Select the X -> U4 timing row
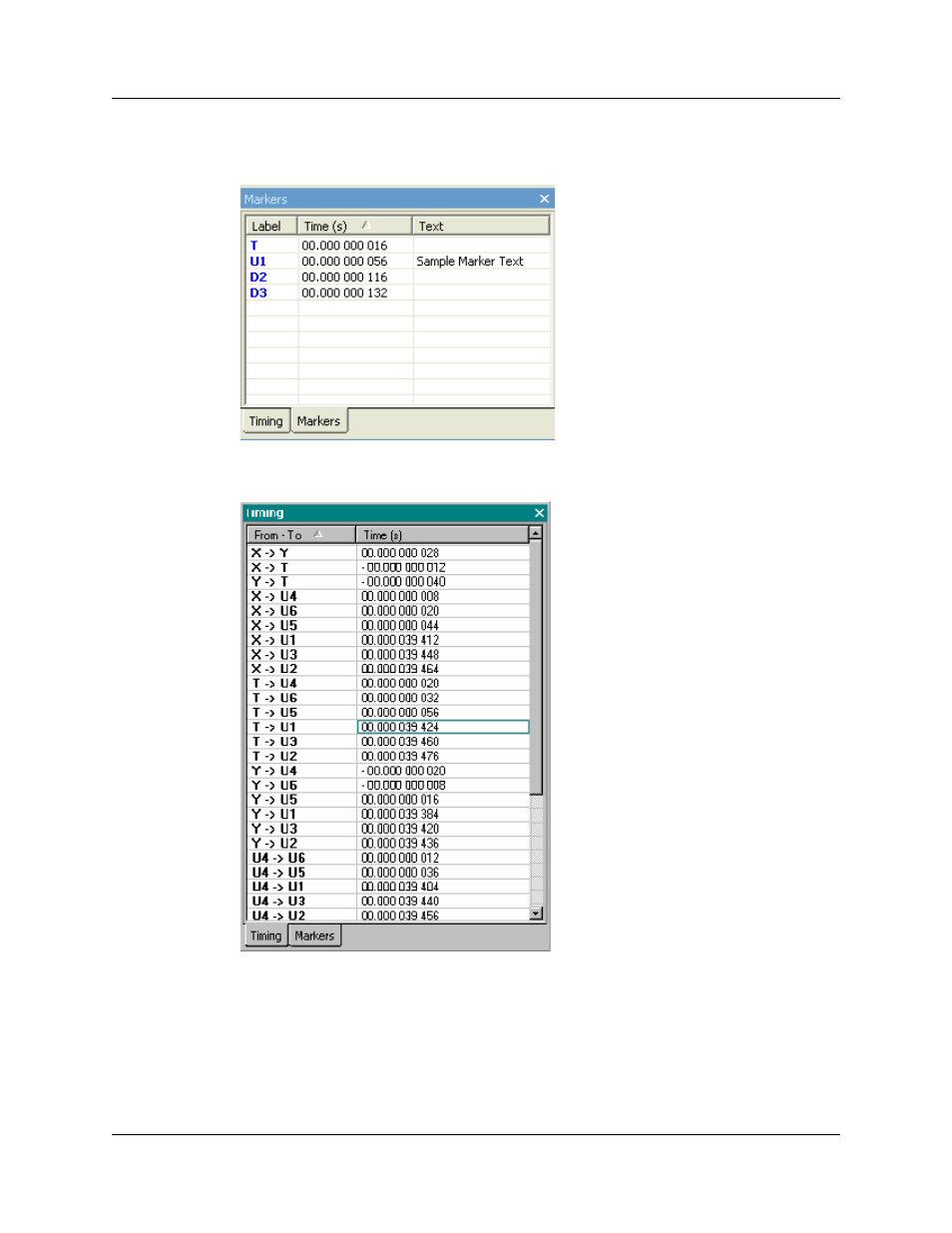This screenshot has width=952, height=1233. click(388, 596)
